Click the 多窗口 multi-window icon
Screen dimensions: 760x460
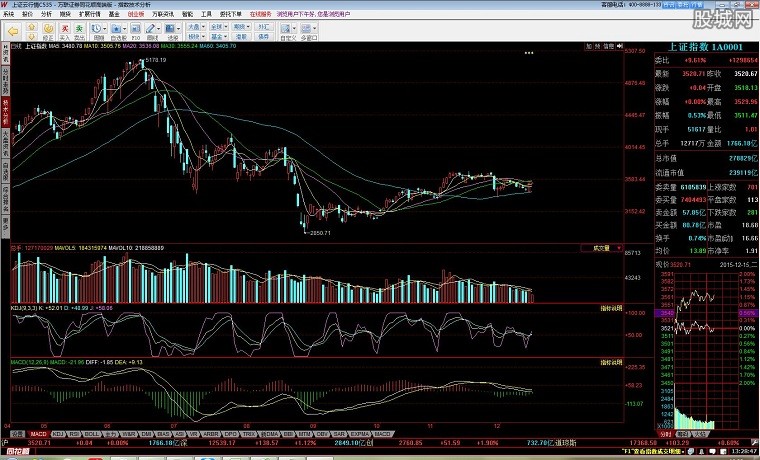371,30
